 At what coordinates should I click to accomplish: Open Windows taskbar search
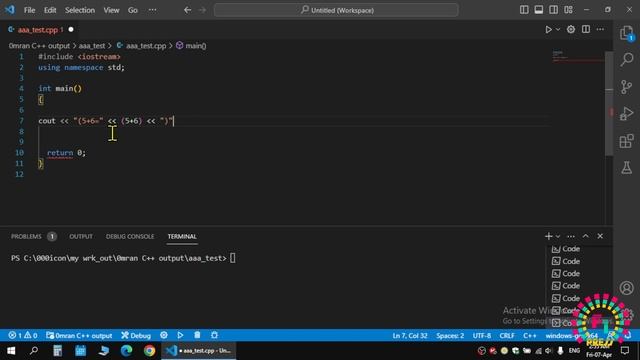point(34,351)
